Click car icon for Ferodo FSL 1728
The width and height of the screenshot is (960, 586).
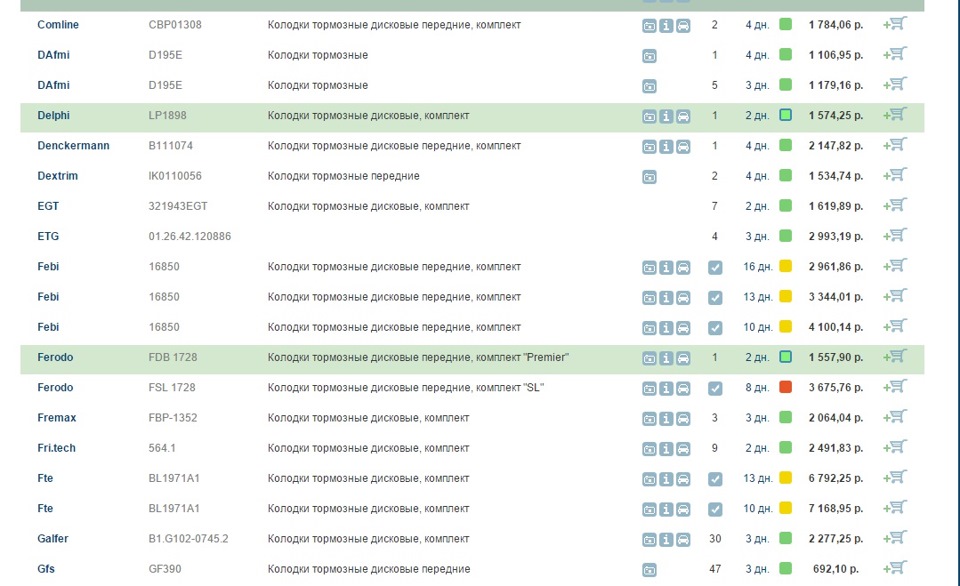pyautogui.click(x=683, y=389)
